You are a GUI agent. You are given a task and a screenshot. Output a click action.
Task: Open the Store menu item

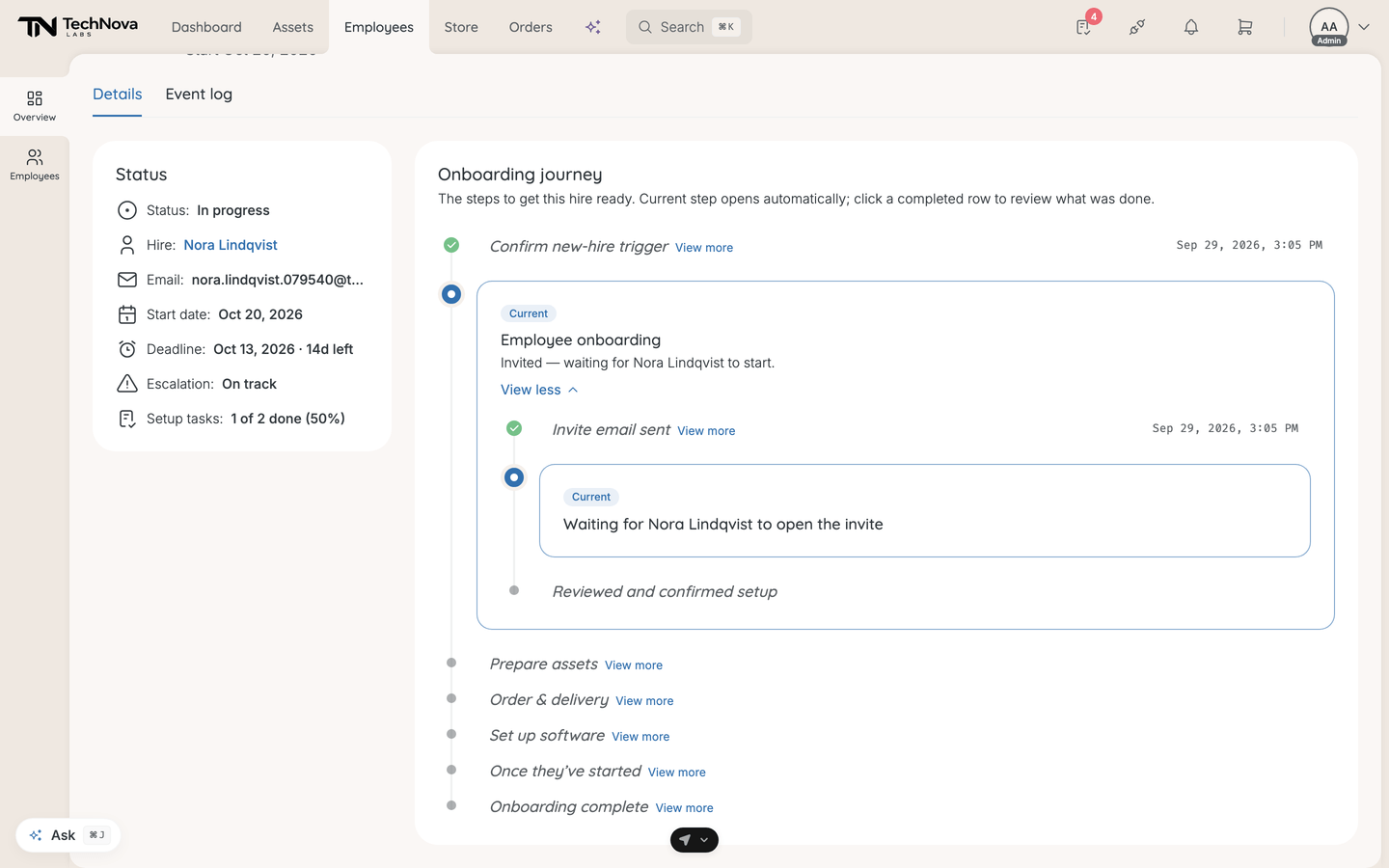click(461, 27)
